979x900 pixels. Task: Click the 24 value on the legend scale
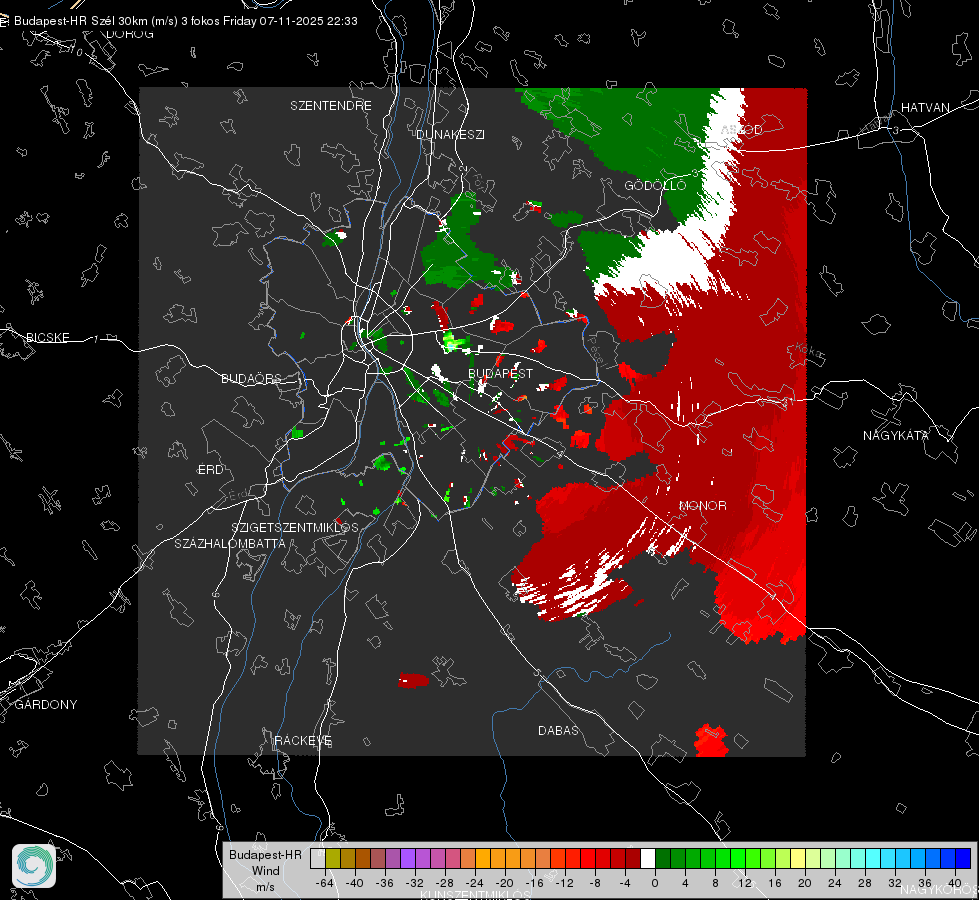835,883
